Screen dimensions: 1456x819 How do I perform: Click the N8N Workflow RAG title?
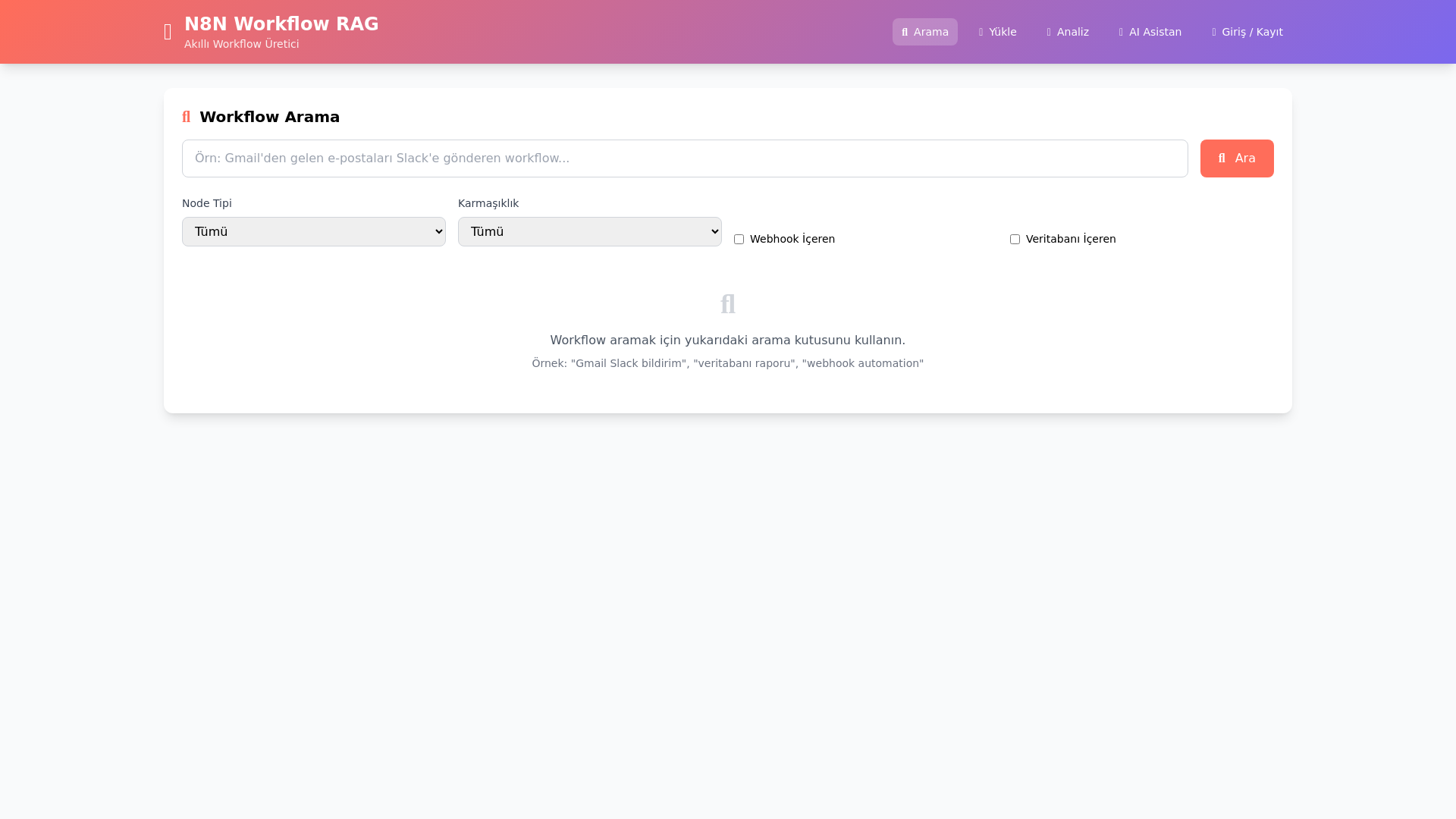281,24
